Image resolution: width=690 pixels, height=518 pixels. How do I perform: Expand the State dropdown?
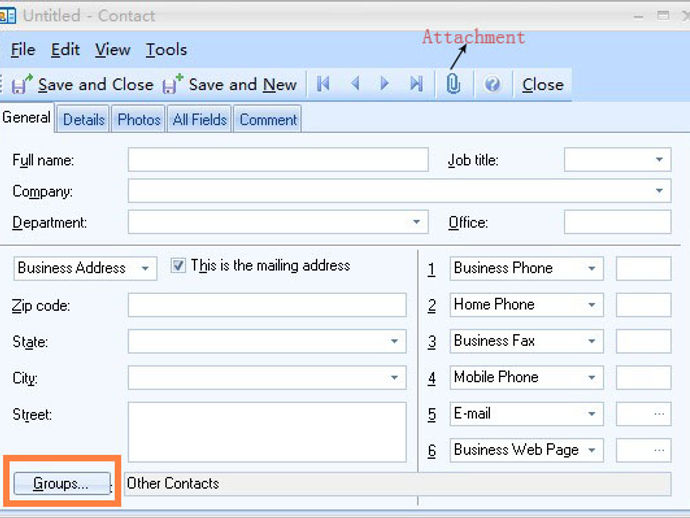point(394,341)
